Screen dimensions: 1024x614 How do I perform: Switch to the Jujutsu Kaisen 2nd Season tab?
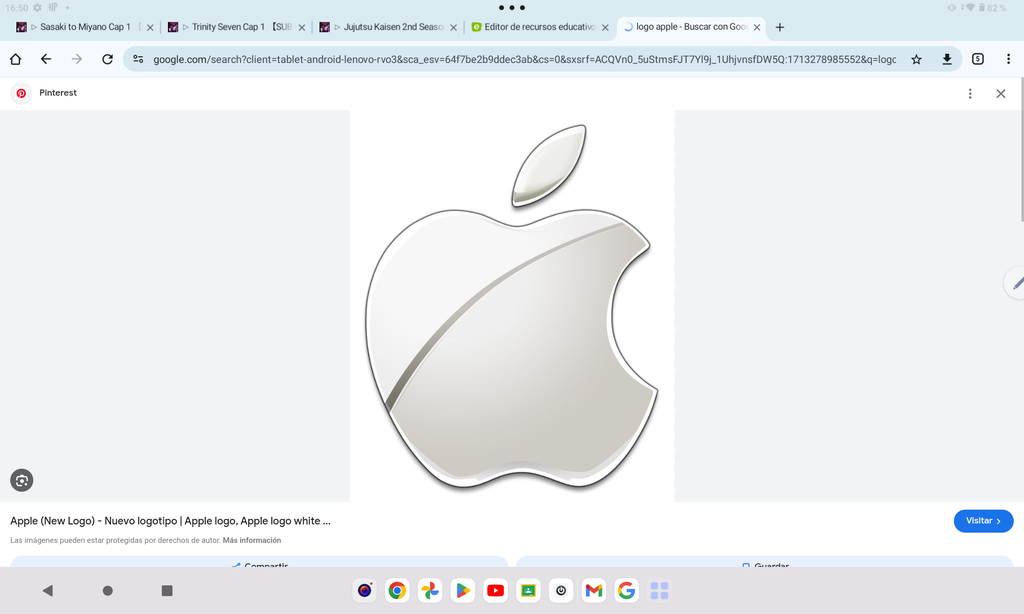(387, 27)
